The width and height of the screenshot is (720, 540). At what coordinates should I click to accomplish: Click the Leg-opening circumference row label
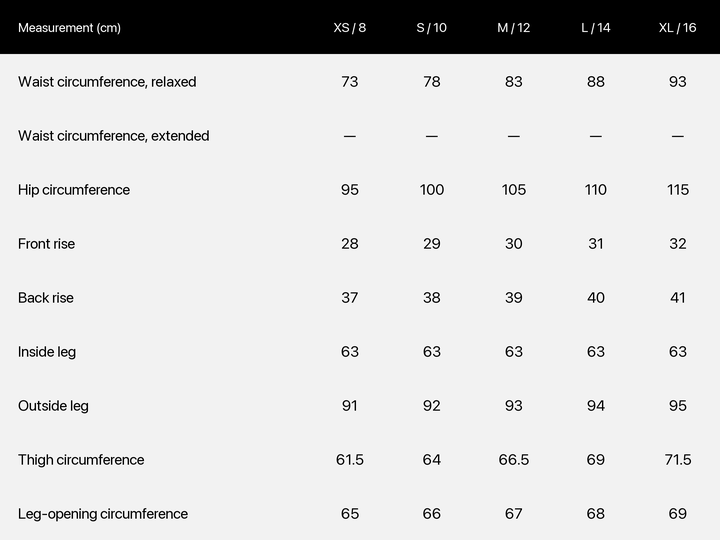click(x=103, y=514)
